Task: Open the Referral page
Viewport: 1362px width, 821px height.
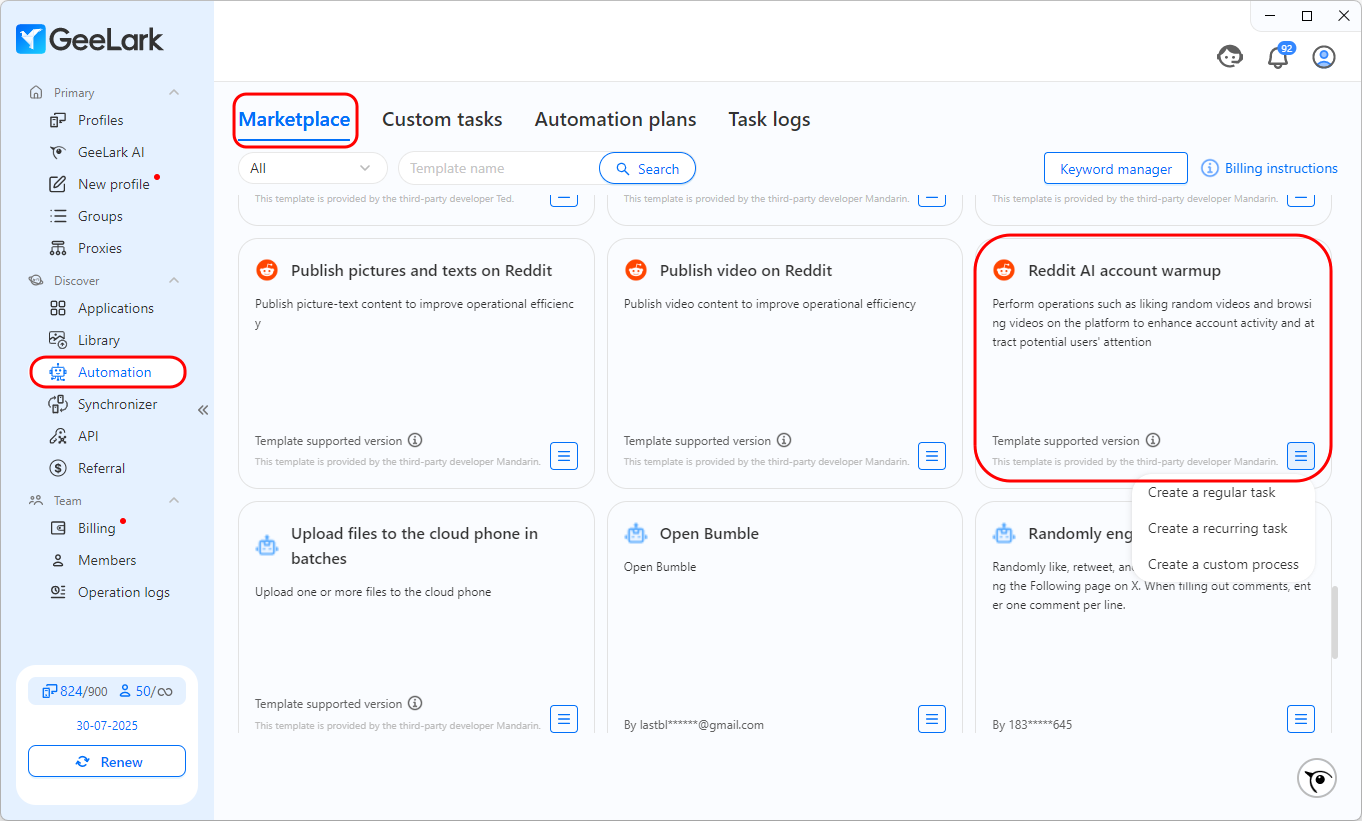Action: [101, 468]
